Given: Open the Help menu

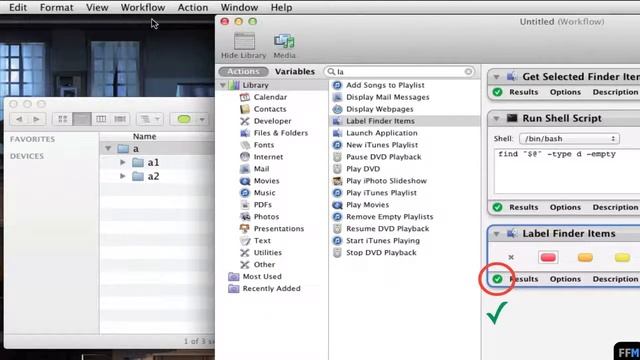Looking at the screenshot, I should [281, 7].
